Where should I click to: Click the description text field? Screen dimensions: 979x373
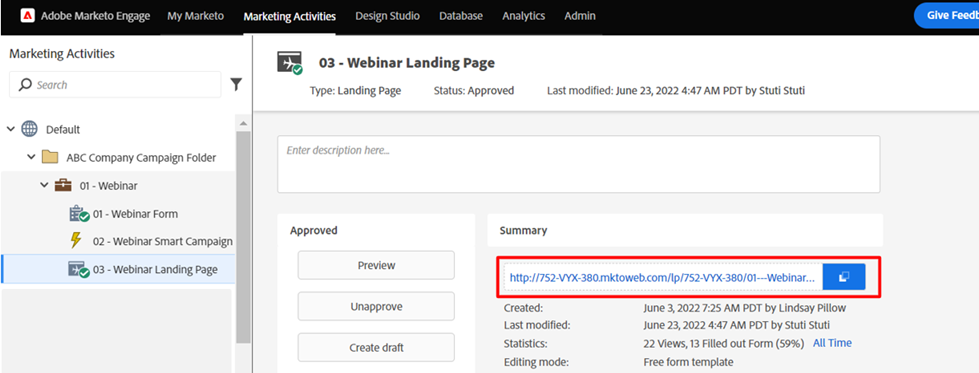tap(579, 164)
